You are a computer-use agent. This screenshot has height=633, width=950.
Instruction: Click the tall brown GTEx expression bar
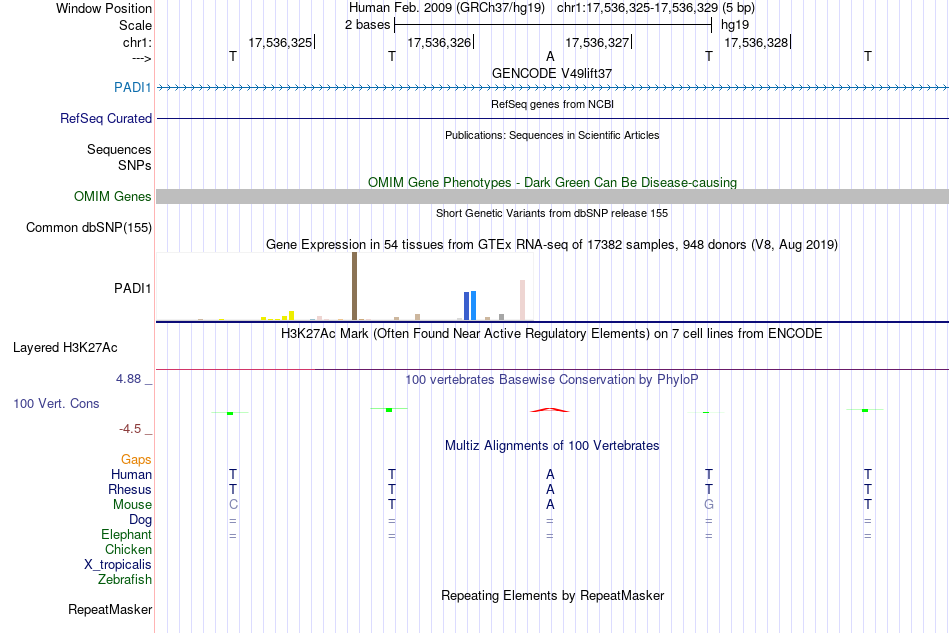[354, 286]
